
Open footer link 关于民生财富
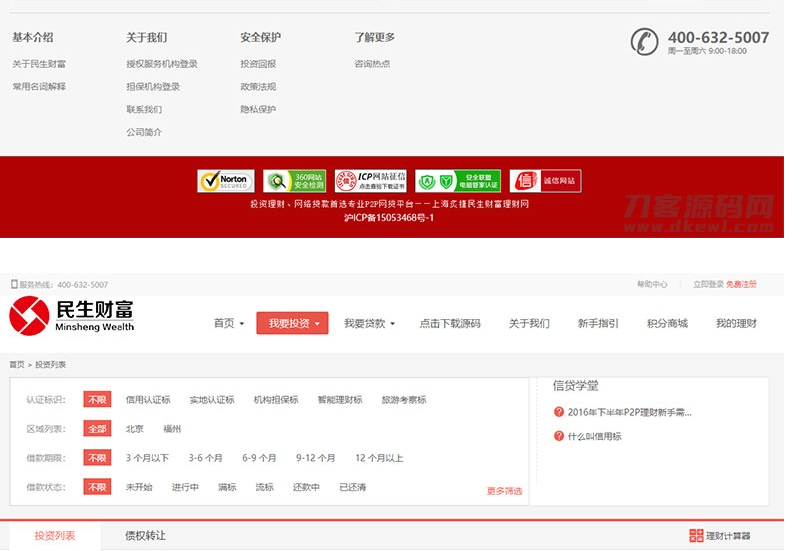39,64
